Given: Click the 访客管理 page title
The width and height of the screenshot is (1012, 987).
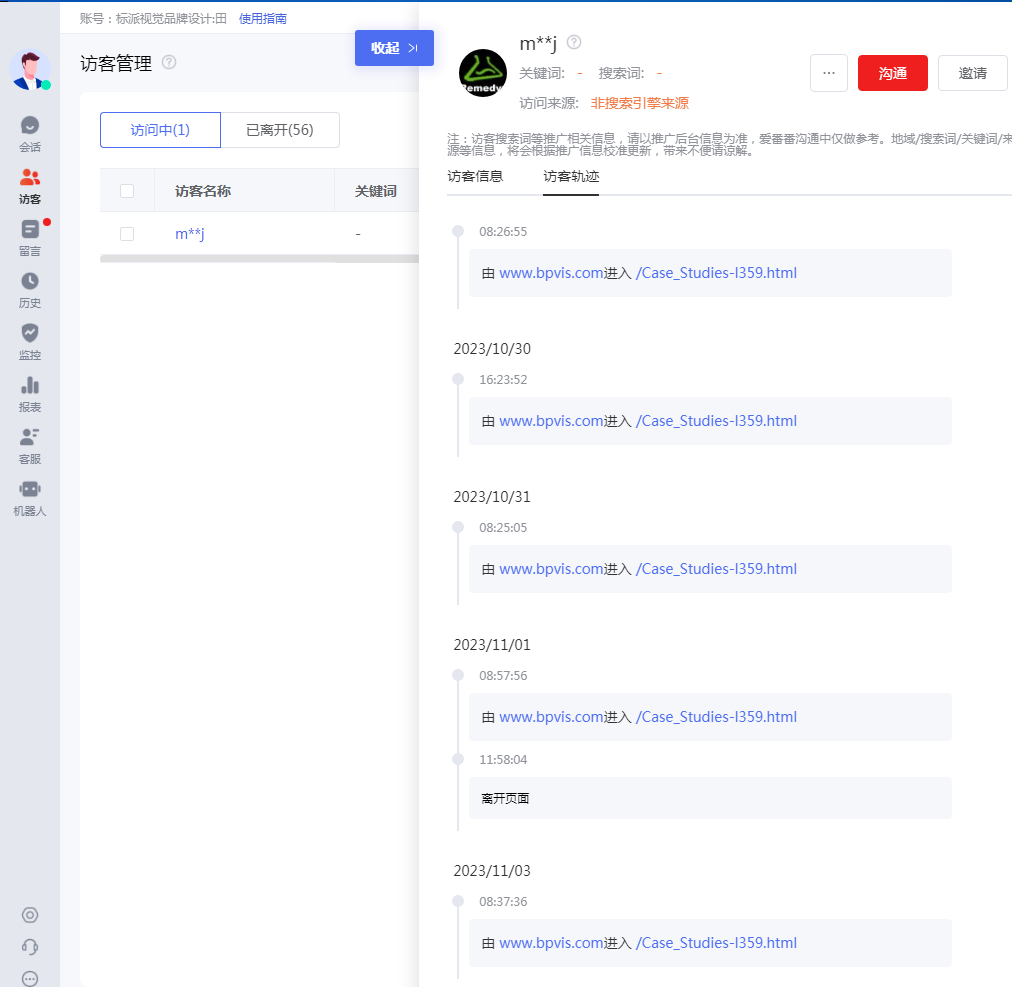Looking at the screenshot, I should point(116,63).
